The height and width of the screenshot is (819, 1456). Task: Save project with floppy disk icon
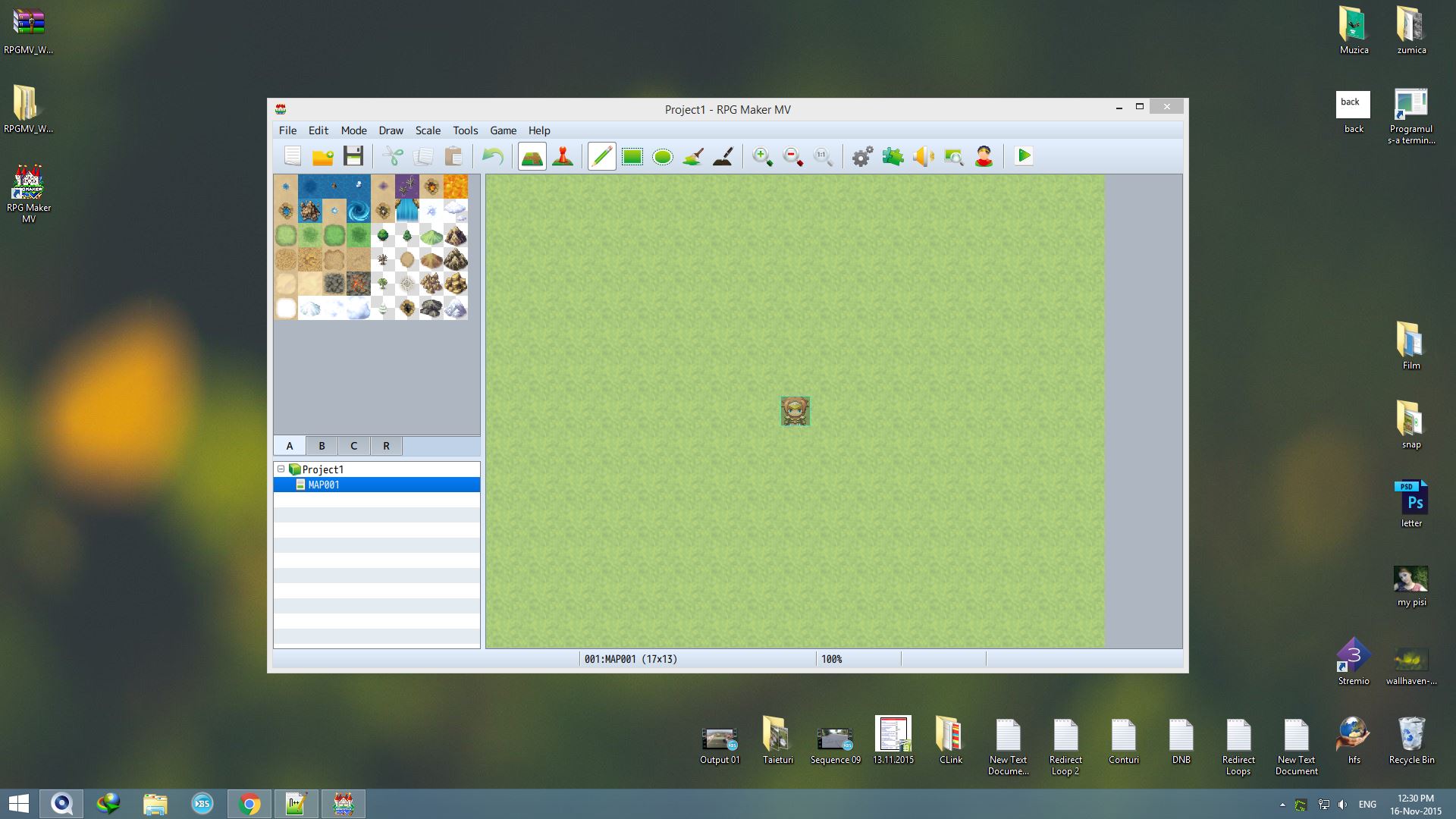[x=353, y=156]
